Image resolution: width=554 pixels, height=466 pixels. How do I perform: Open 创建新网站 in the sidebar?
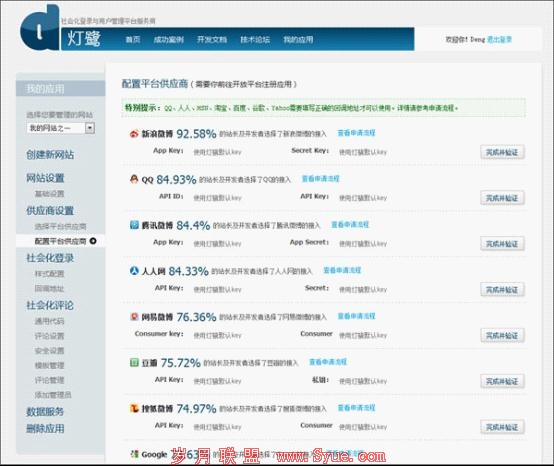pos(50,155)
